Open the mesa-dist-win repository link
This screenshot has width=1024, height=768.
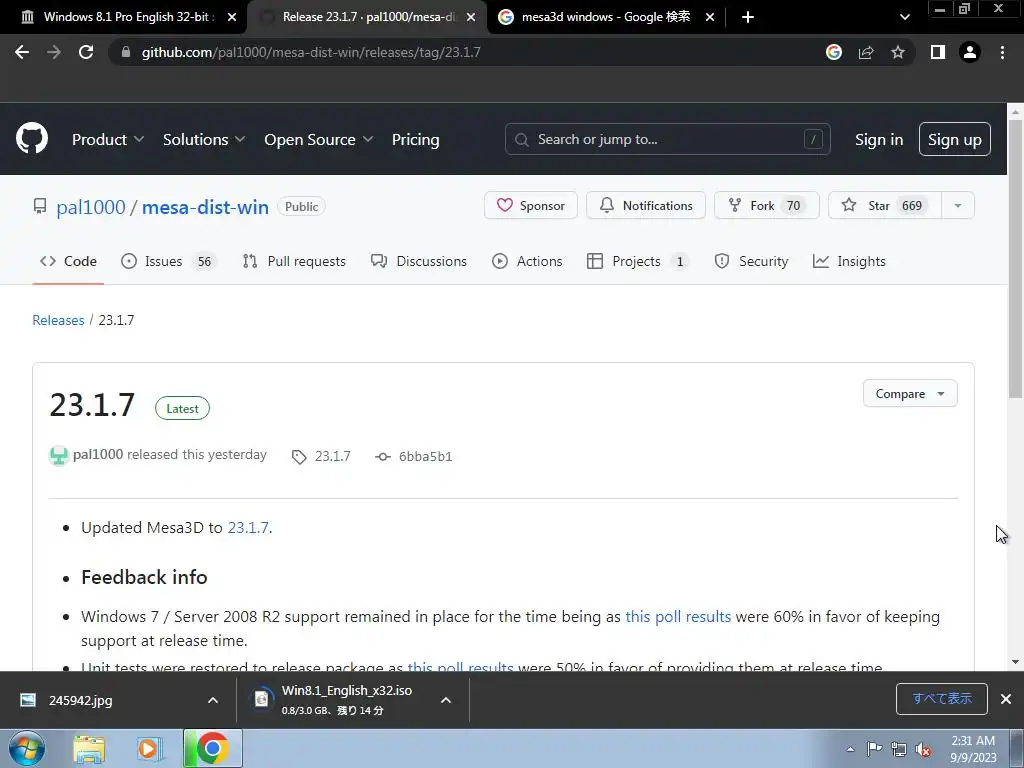(205, 207)
